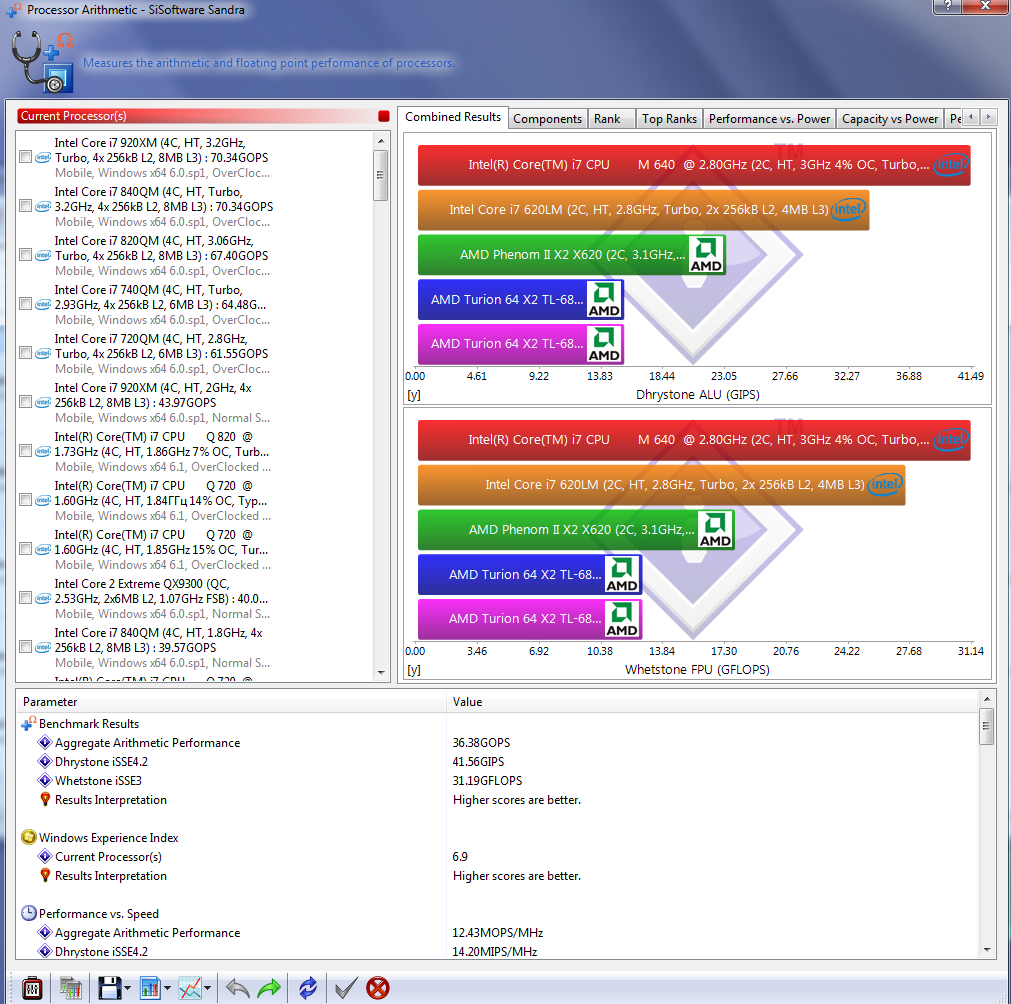The image size is (1011, 1004).
Task: Tick the Core i7 840QM 39.57GOPS checkbox
Action: point(25,647)
